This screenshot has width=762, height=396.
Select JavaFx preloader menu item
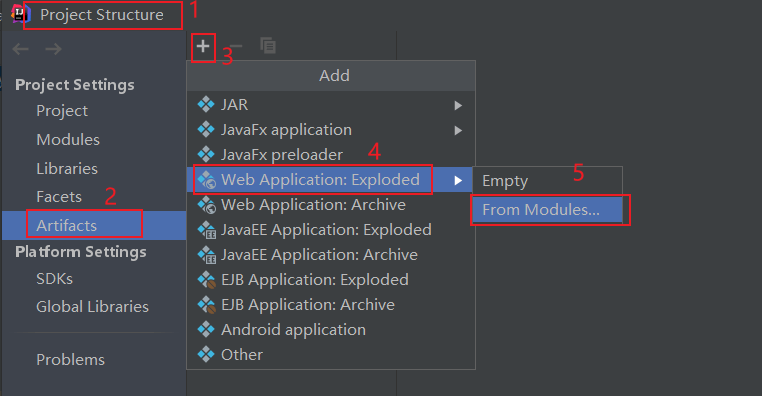pyautogui.click(x=330, y=155)
